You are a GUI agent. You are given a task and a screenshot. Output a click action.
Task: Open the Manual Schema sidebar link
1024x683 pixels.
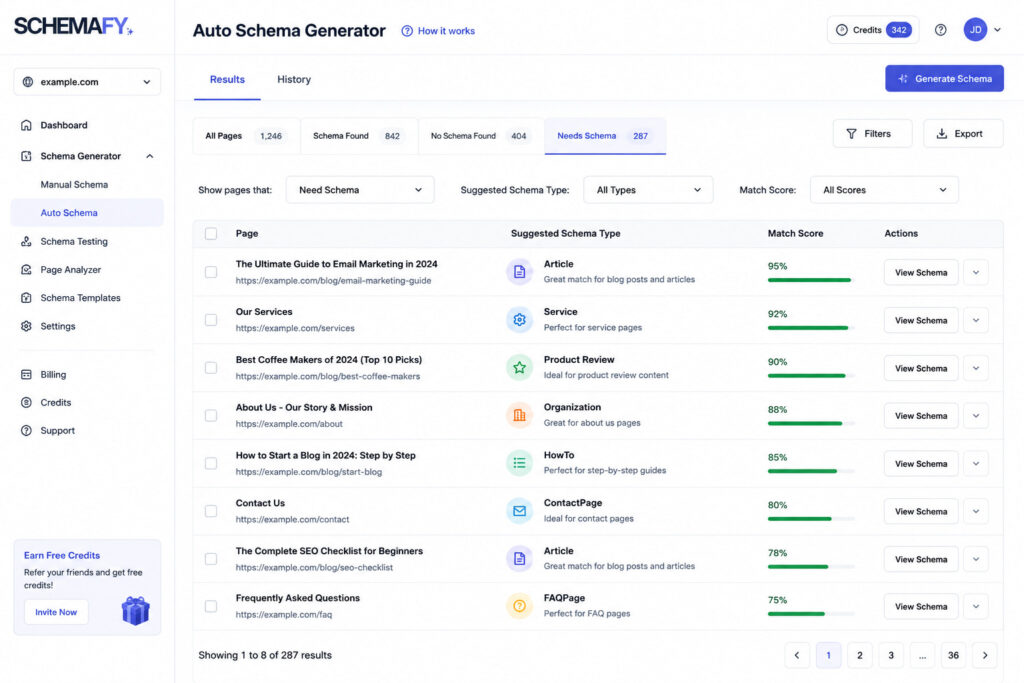74,184
